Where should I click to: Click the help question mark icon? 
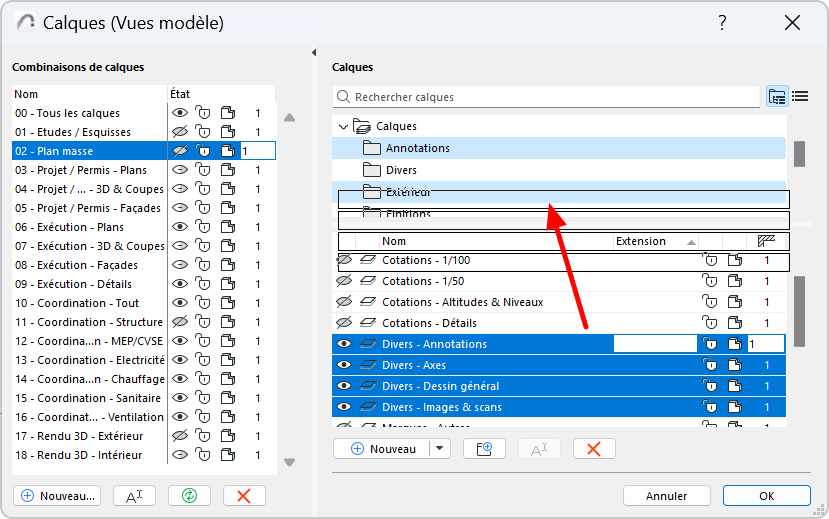pos(722,23)
